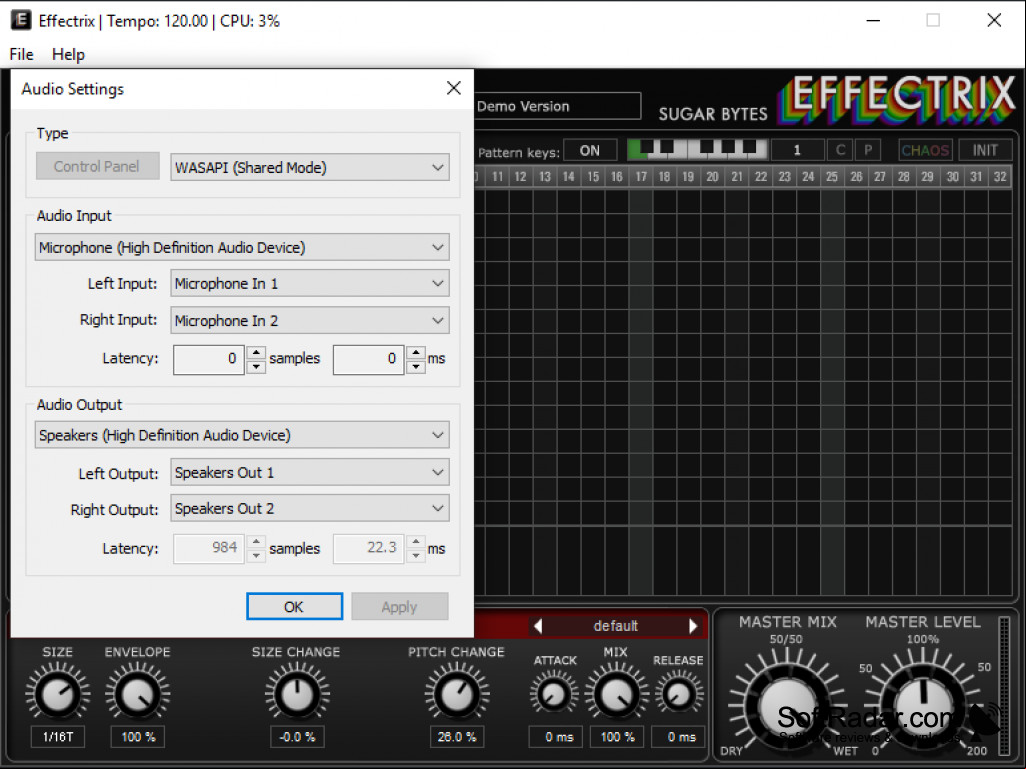Select step 21 in the sequencer header

[x=737, y=177]
